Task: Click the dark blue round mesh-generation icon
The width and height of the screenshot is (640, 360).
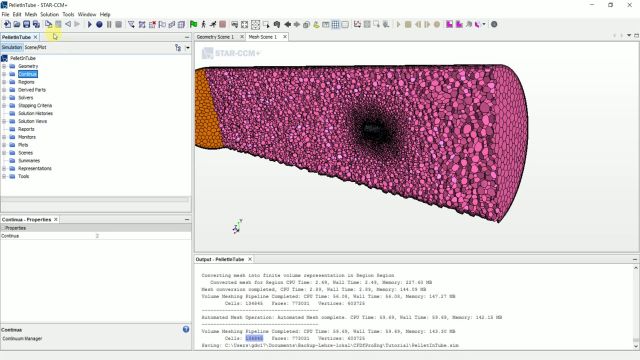Action: [99, 24]
